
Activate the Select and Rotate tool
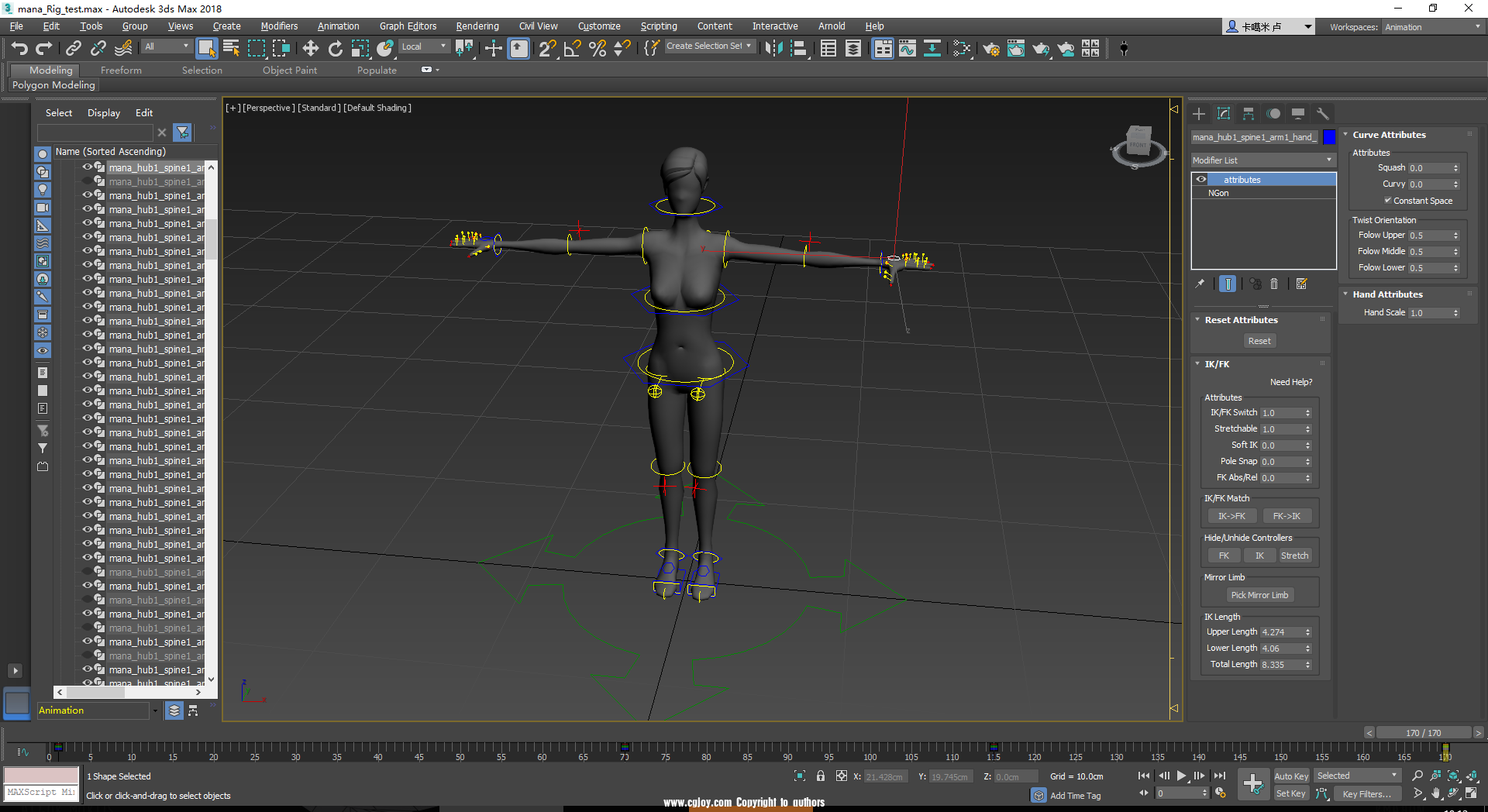pyautogui.click(x=336, y=49)
